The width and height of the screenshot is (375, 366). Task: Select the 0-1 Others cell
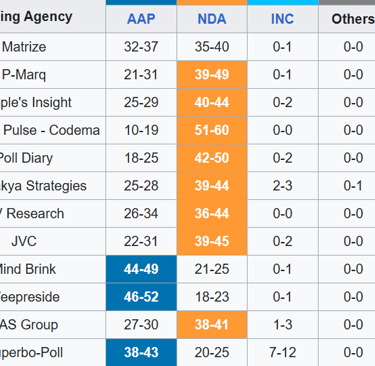353,186
